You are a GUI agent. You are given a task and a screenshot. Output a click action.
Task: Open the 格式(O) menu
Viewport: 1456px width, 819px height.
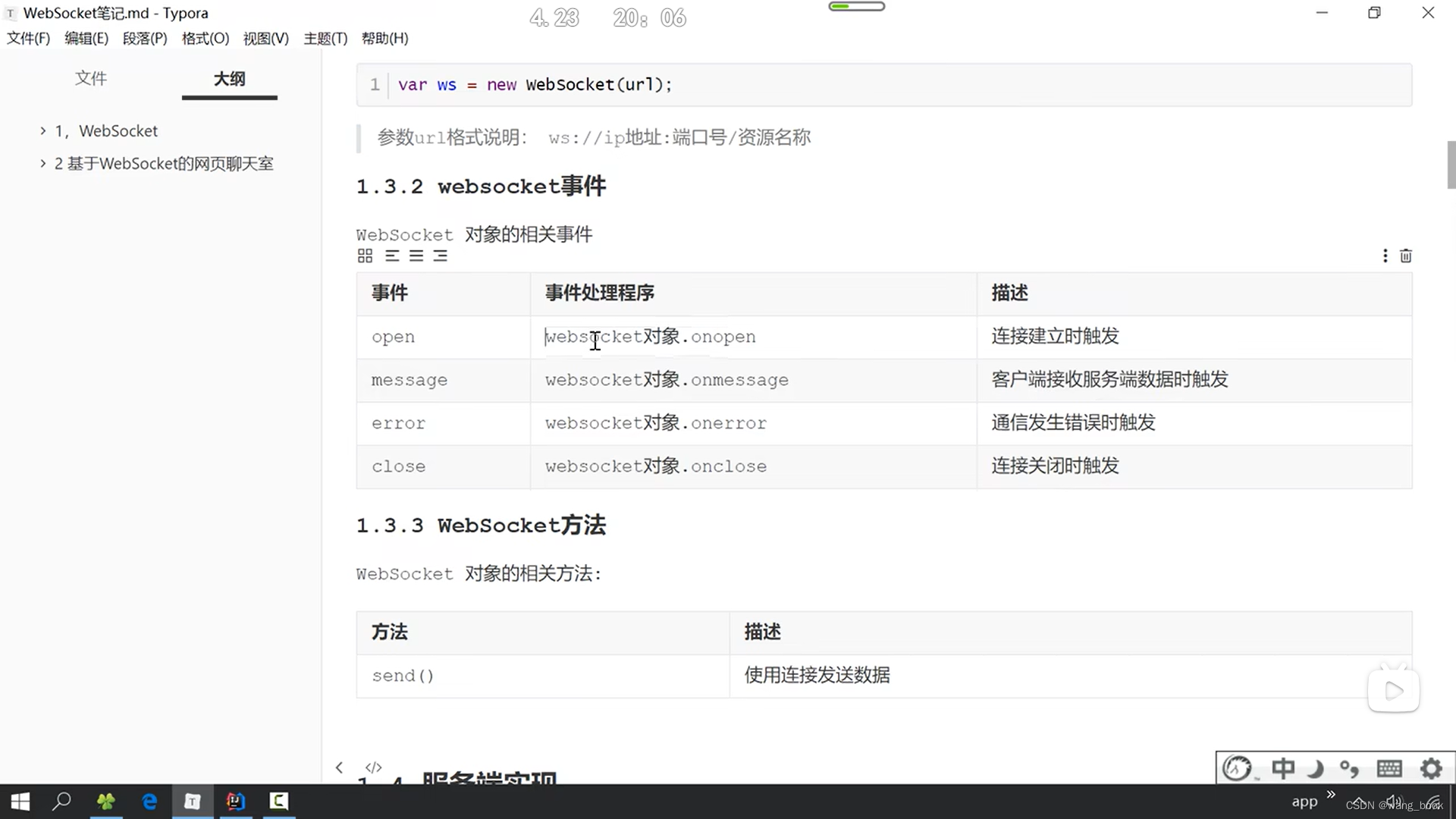[x=206, y=39]
